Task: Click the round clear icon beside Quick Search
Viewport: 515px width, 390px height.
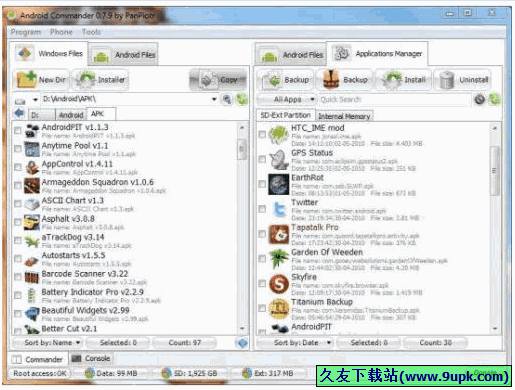Action: click(x=479, y=99)
